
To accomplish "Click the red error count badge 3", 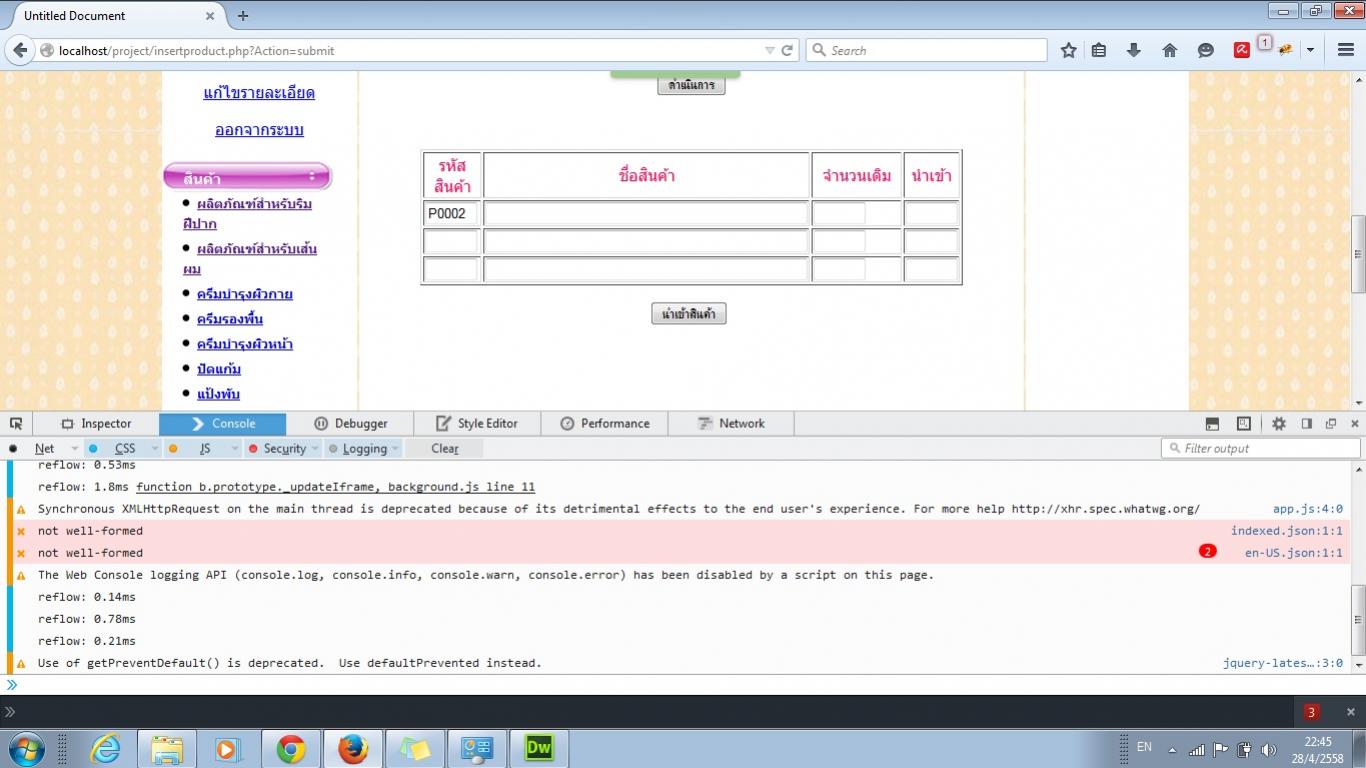I will (1311, 712).
